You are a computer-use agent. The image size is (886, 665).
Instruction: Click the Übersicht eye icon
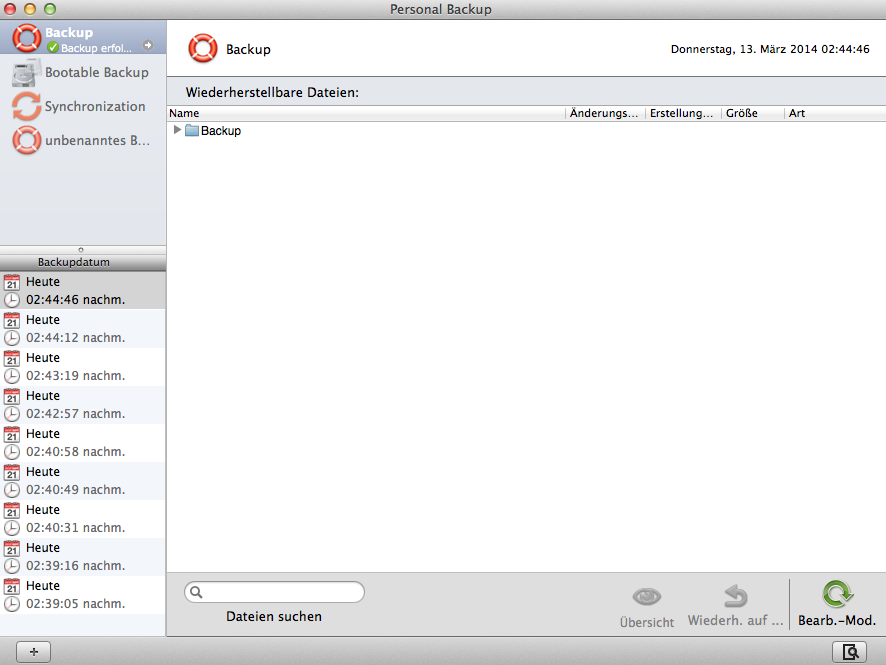(x=646, y=597)
